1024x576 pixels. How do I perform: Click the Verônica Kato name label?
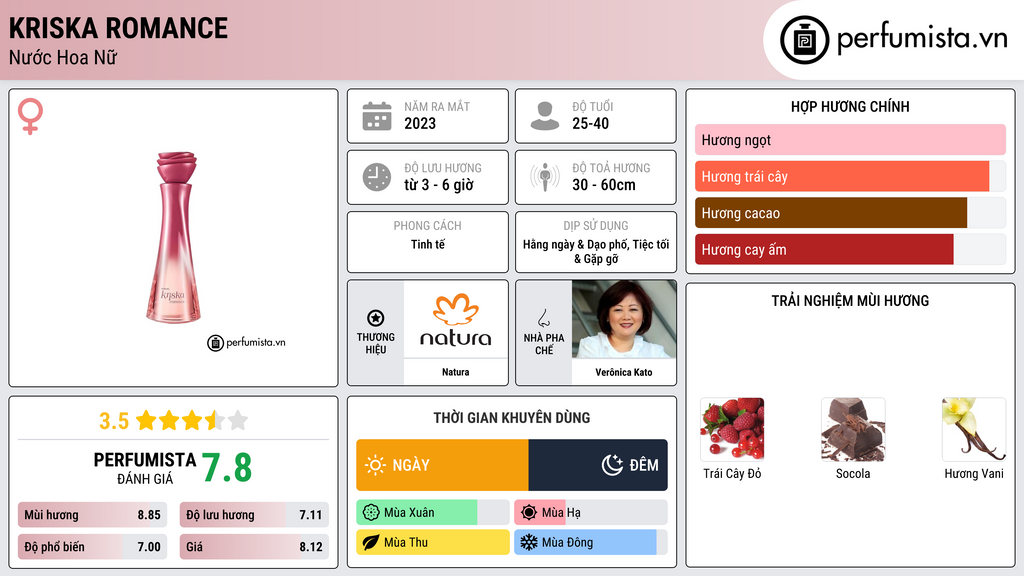point(624,372)
